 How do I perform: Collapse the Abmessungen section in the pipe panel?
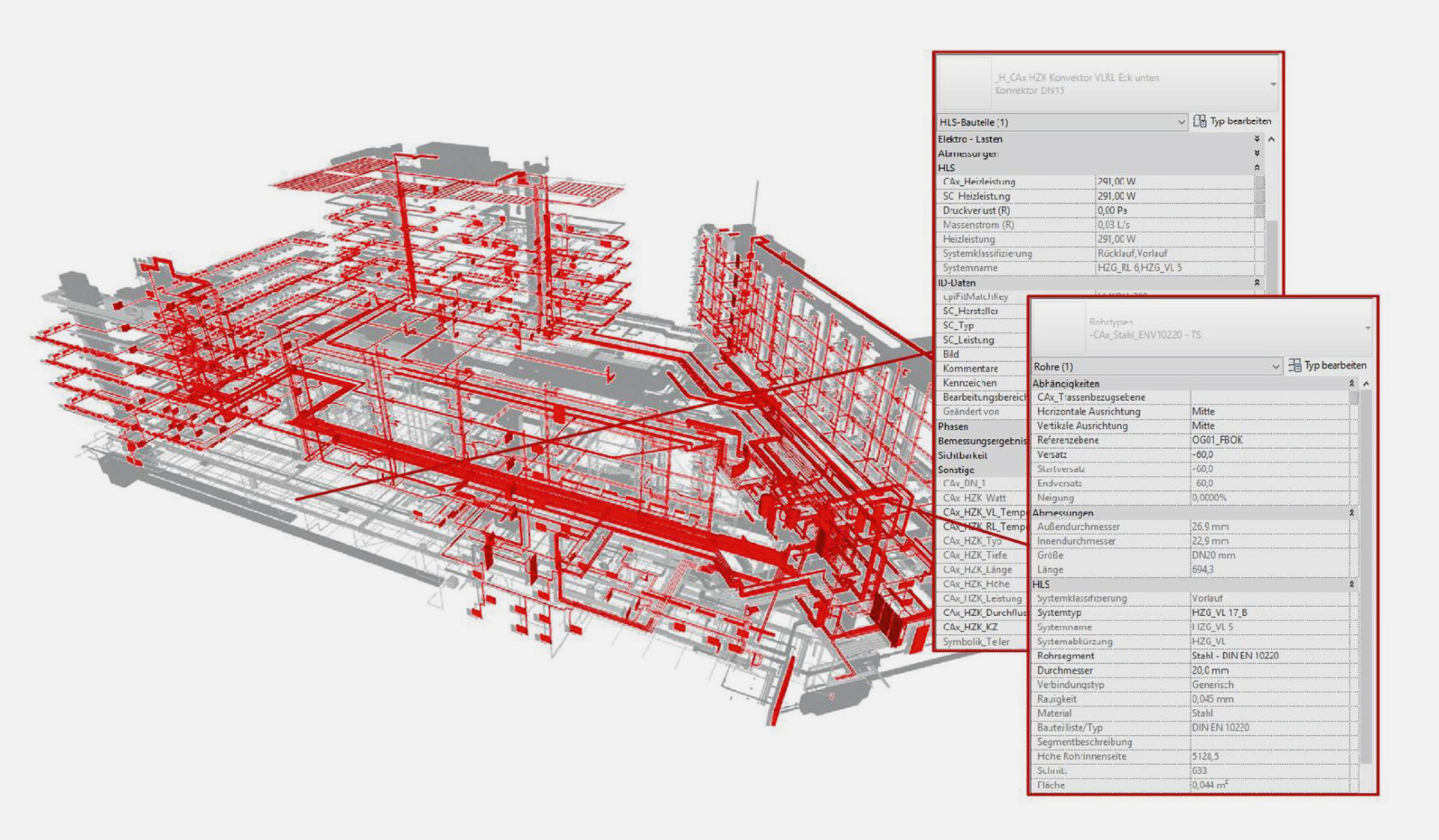point(1352,513)
